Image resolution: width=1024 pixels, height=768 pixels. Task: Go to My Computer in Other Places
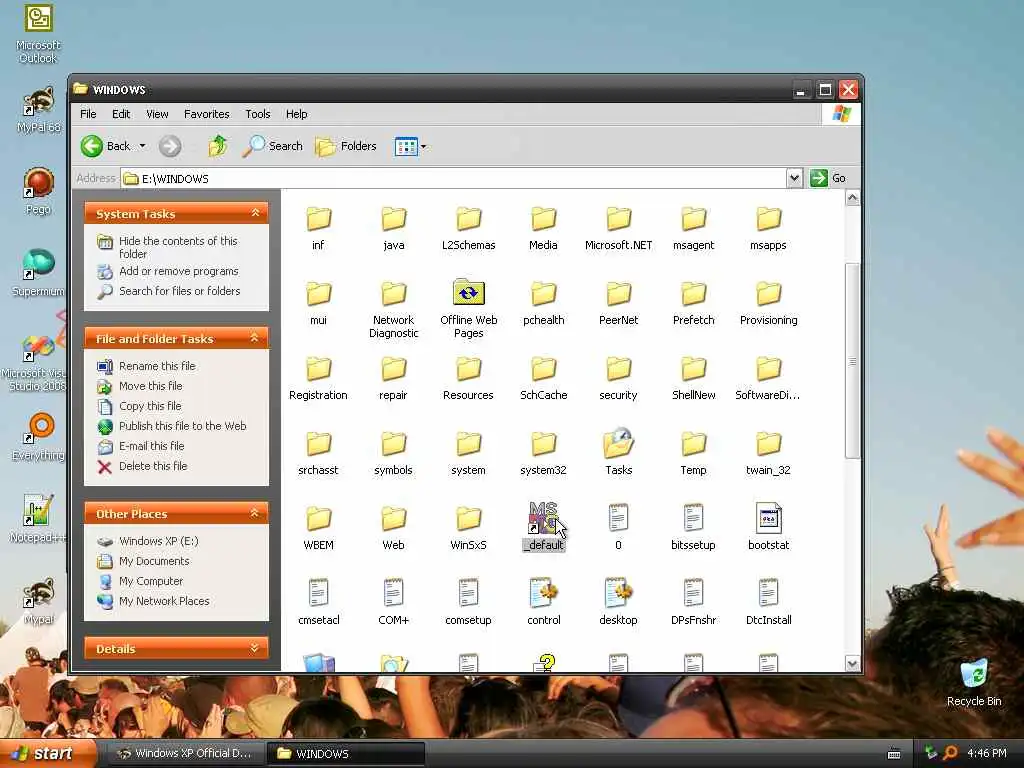pos(140,581)
